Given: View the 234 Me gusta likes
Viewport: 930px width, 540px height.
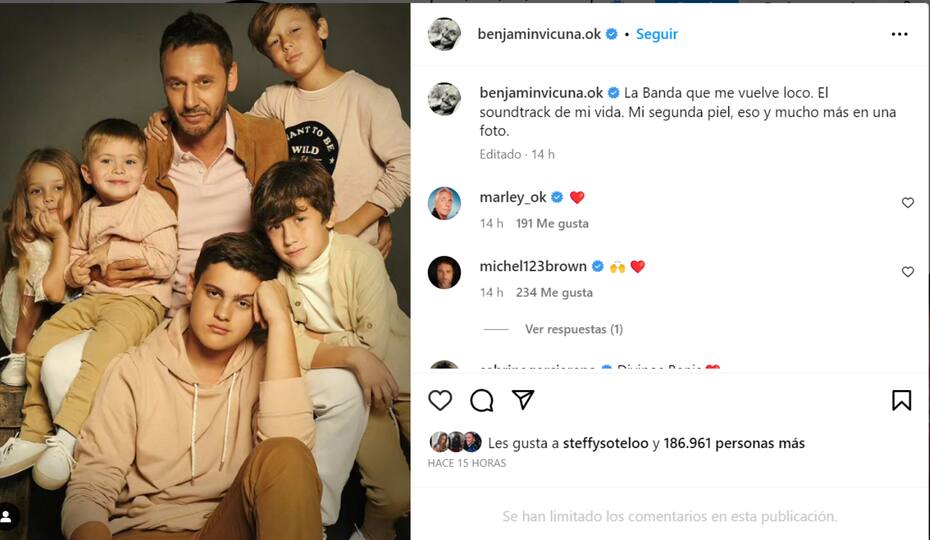Looking at the screenshot, I should [x=554, y=292].
